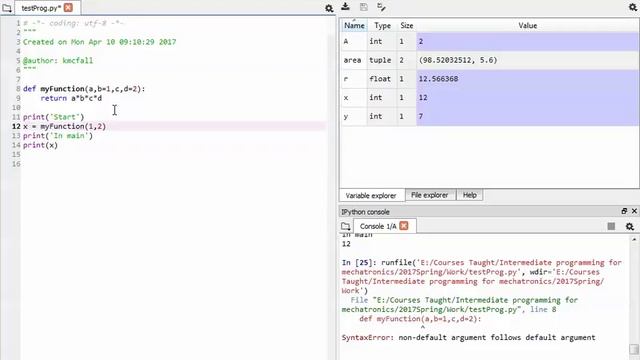Close the Console 1/A tab
The width and height of the screenshot is (640, 360).
click(404, 226)
